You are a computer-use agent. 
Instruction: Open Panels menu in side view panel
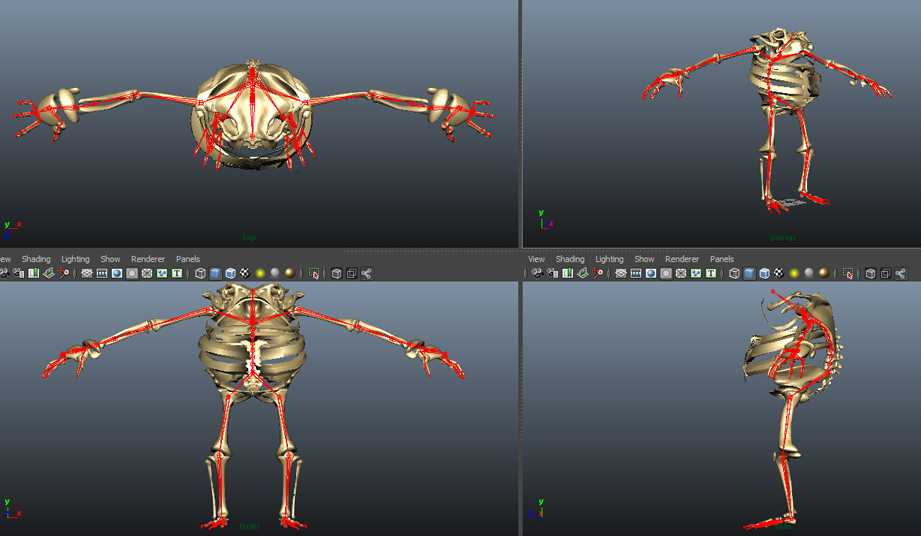(x=722, y=259)
